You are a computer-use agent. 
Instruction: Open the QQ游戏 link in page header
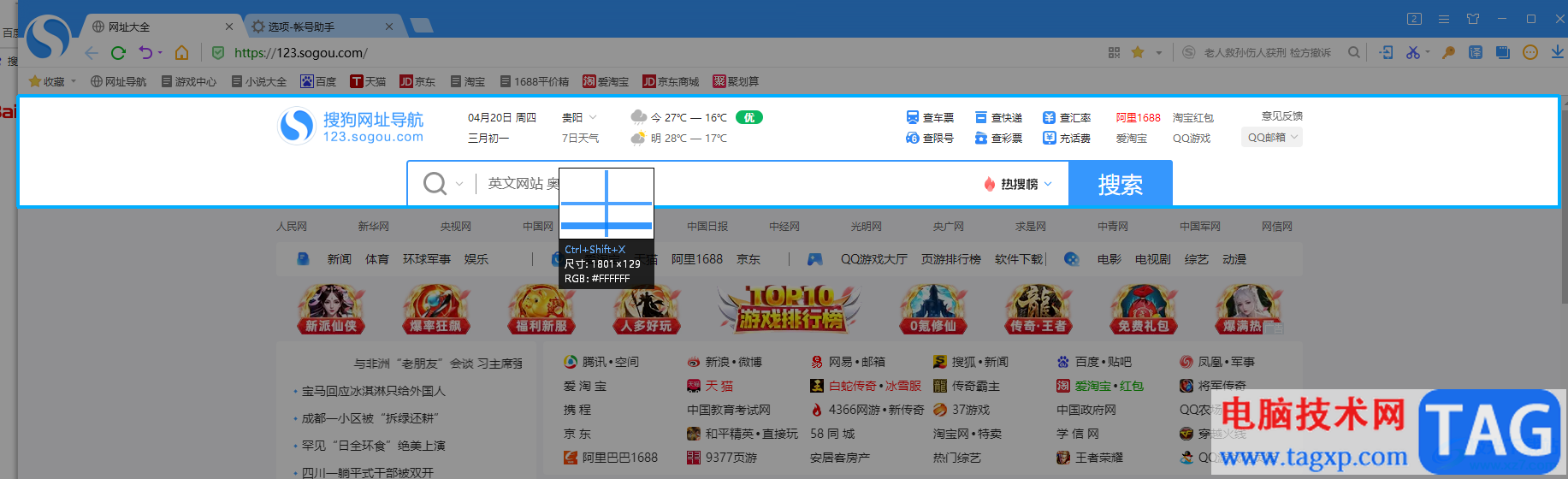[1192, 138]
